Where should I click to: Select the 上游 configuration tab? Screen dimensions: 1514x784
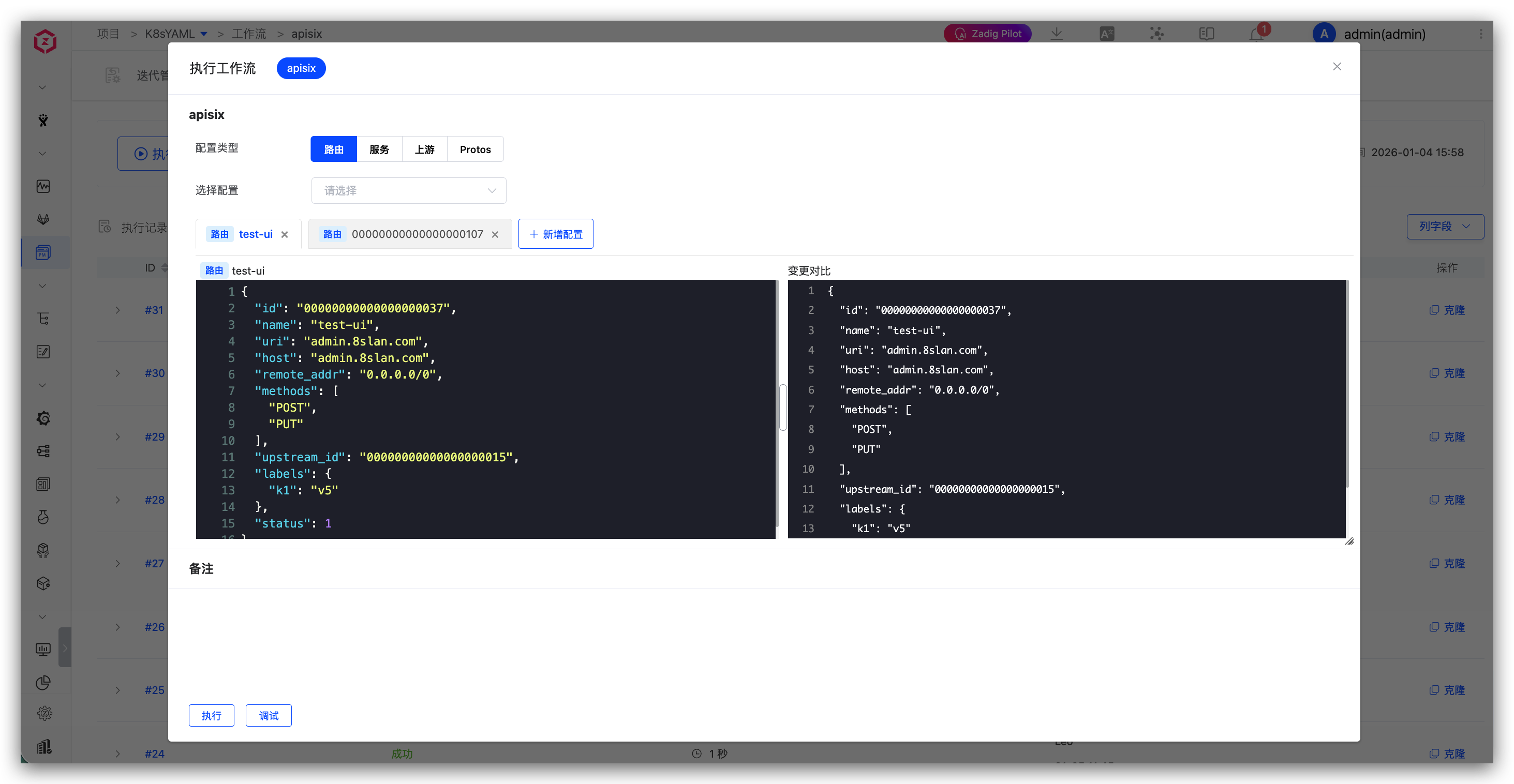click(x=424, y=148)
